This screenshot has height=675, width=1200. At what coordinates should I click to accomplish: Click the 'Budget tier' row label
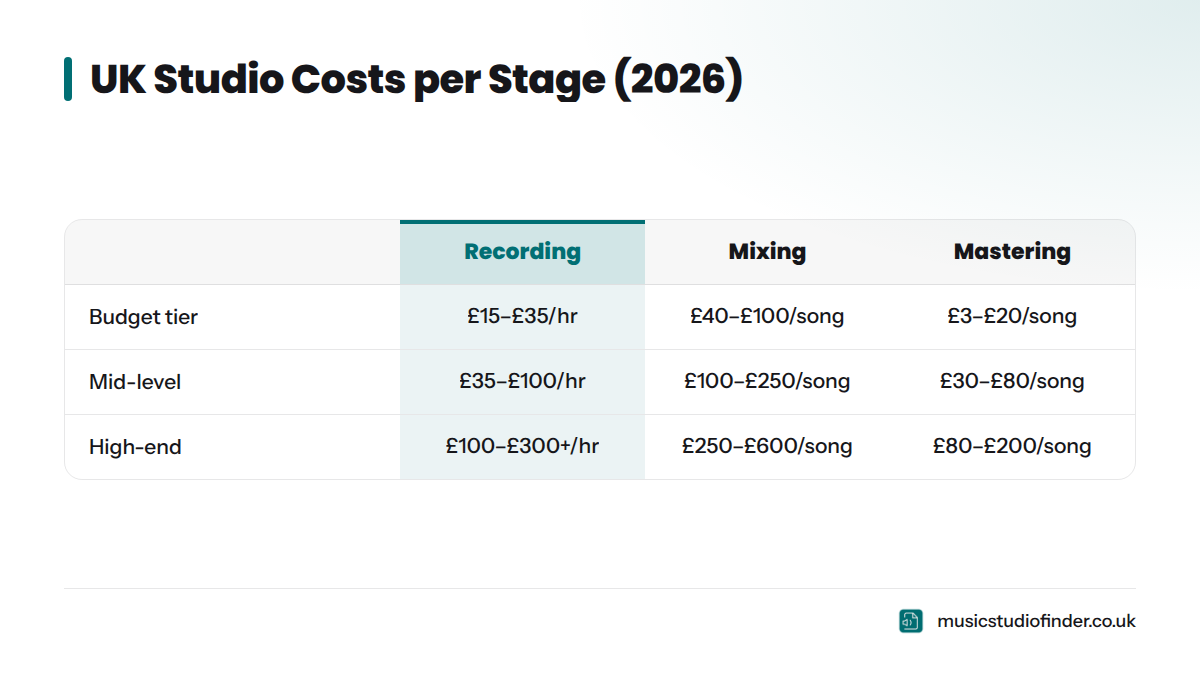point(144,317)
